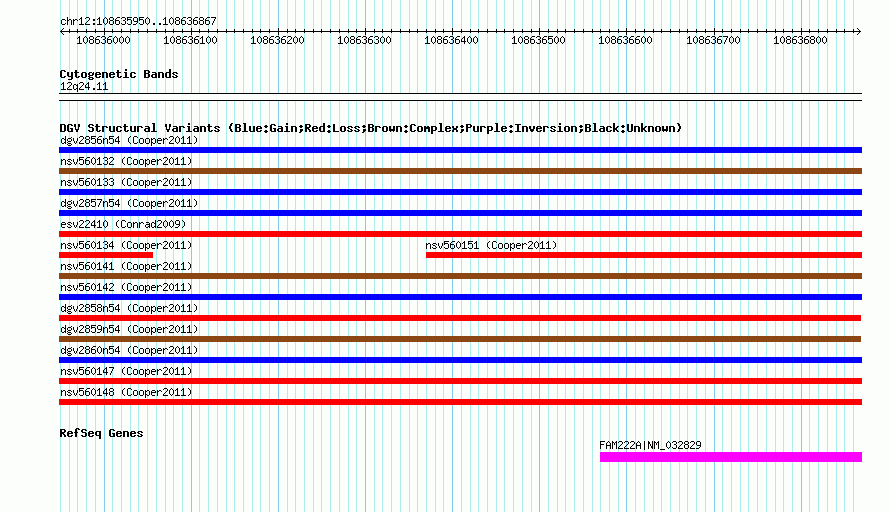Click the nsv560133 (Cooper2011) label

(126, 182)
